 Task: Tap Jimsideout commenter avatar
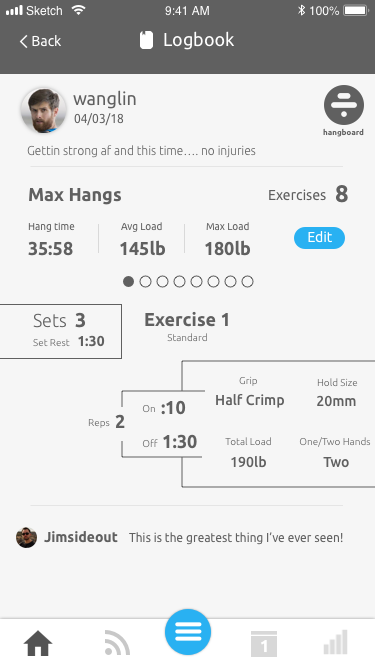pos(26,537)
